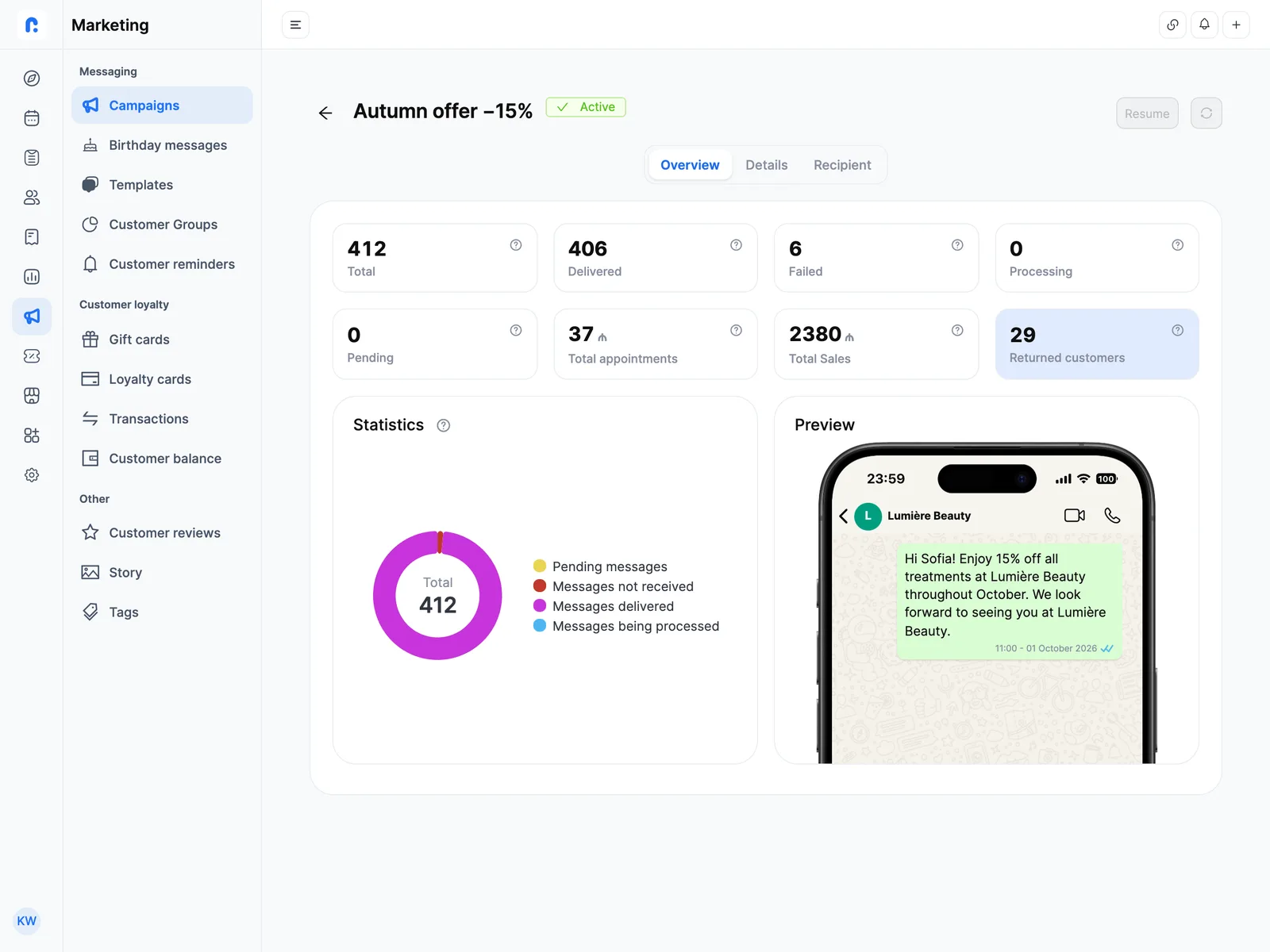1270x952 pixels.
Task: Open help icon on Total card
Action: (x=516, y=245)
